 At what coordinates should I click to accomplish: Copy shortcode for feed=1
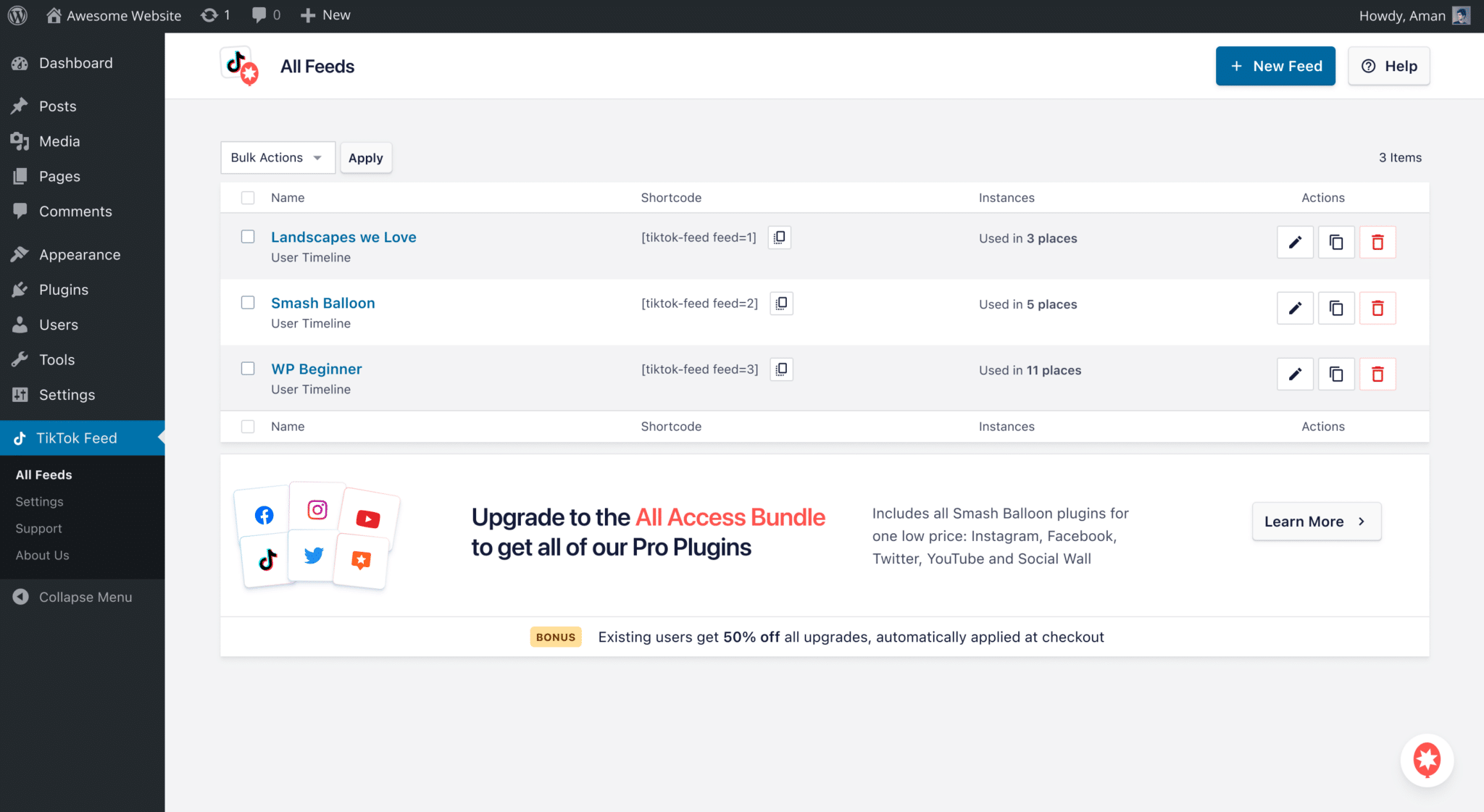[x=780, y=238]
